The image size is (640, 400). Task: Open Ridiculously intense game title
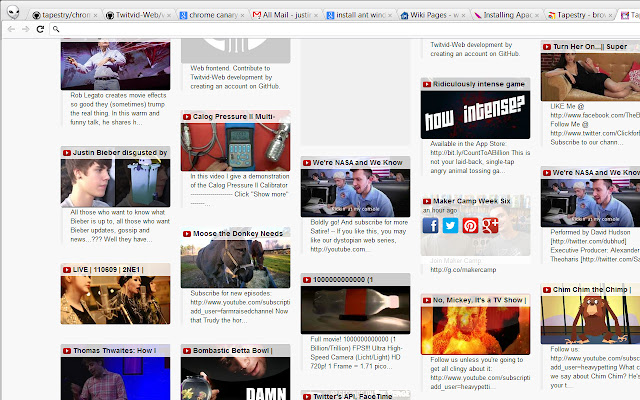(479, 84)
